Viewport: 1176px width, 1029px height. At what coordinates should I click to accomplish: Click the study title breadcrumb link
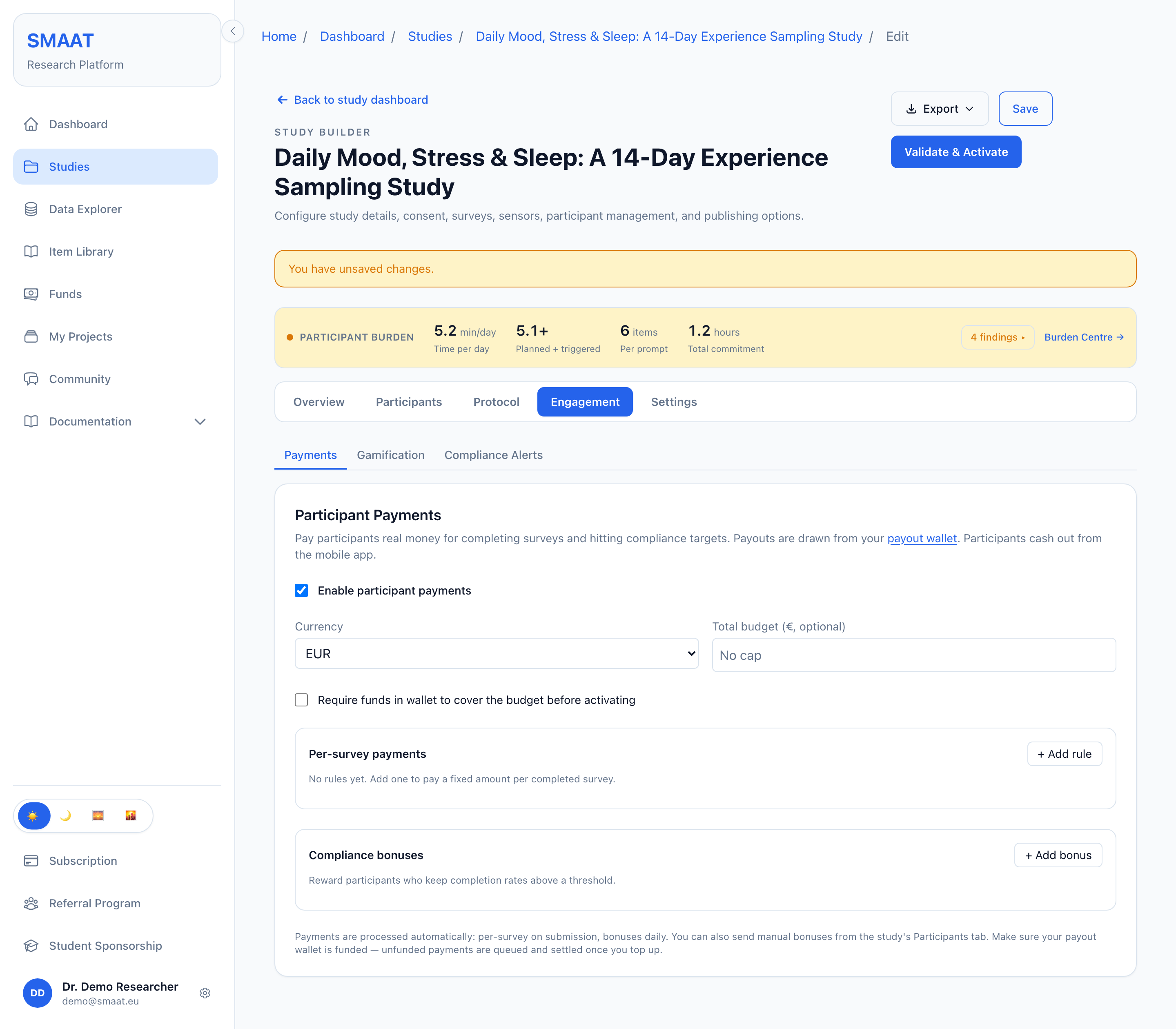[x=669, y=36]
